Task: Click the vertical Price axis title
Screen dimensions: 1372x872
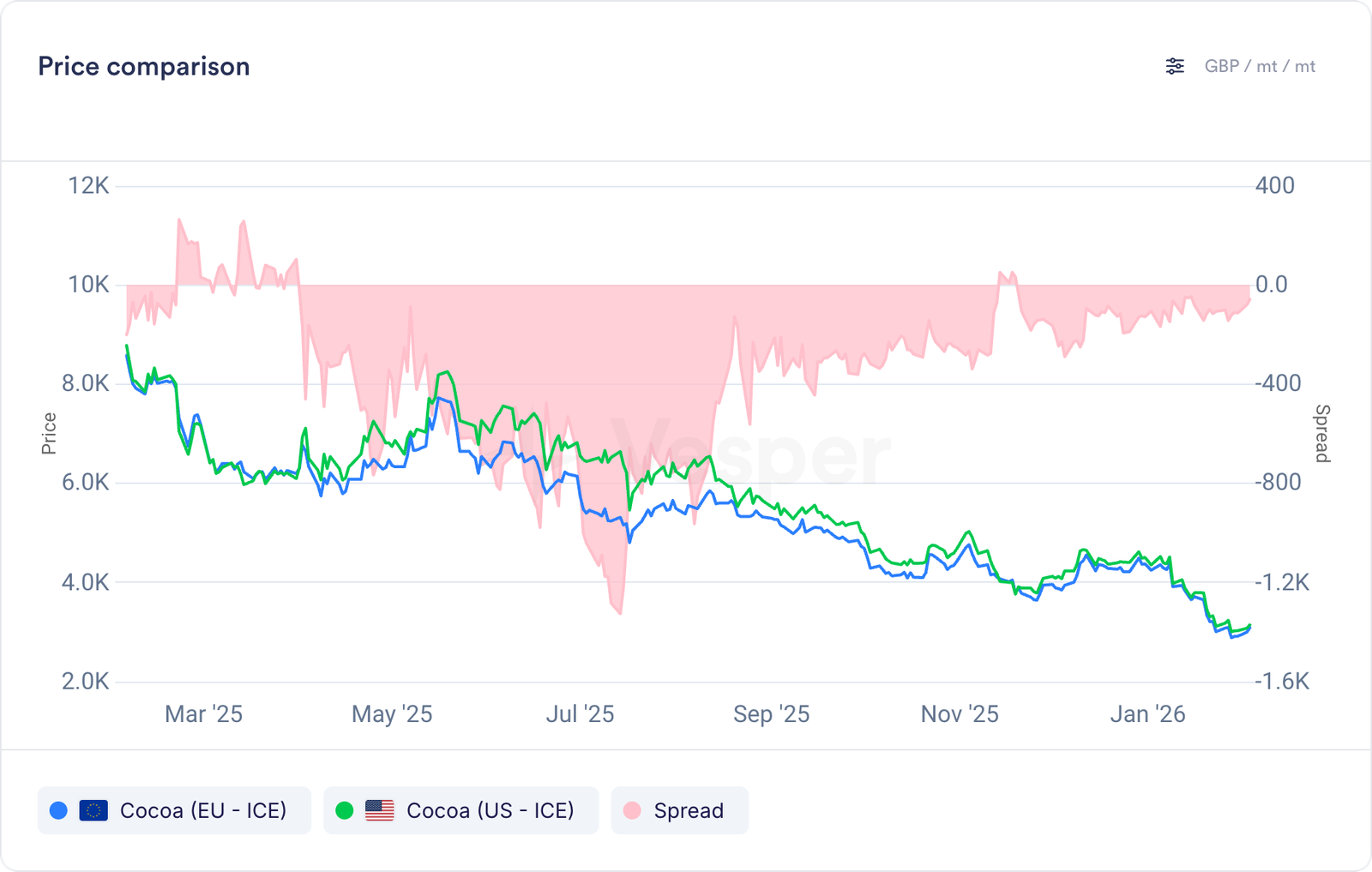Action: pos(49,433)
